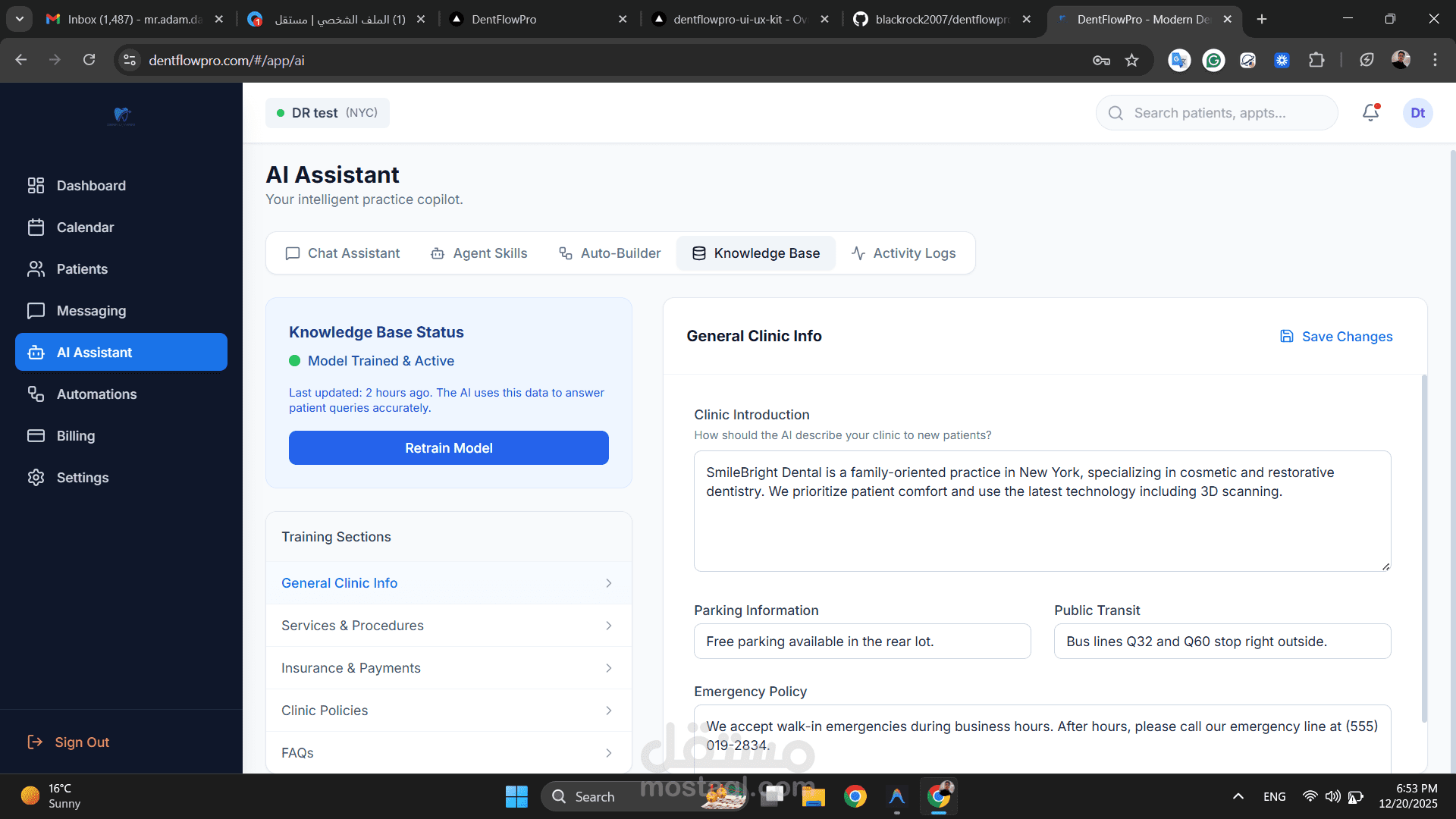Click the notification bell icon
1456x819 pixels.
1370,113
